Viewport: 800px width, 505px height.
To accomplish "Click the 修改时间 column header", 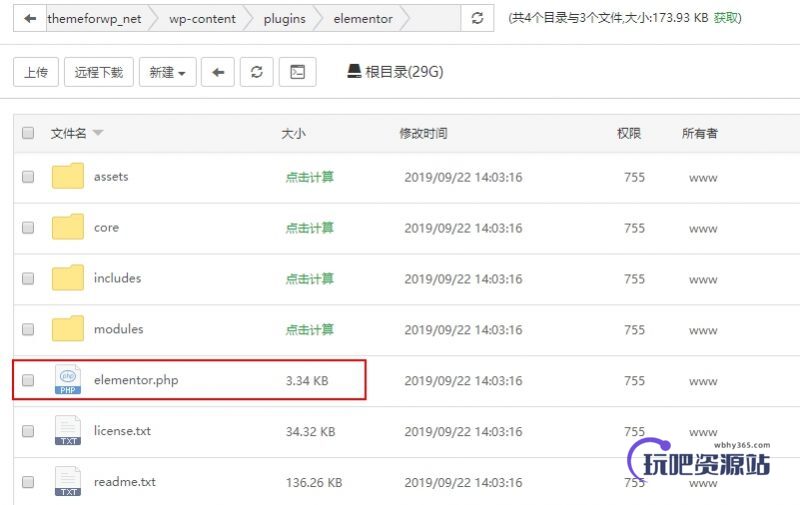I will click(x=423, y=133).
